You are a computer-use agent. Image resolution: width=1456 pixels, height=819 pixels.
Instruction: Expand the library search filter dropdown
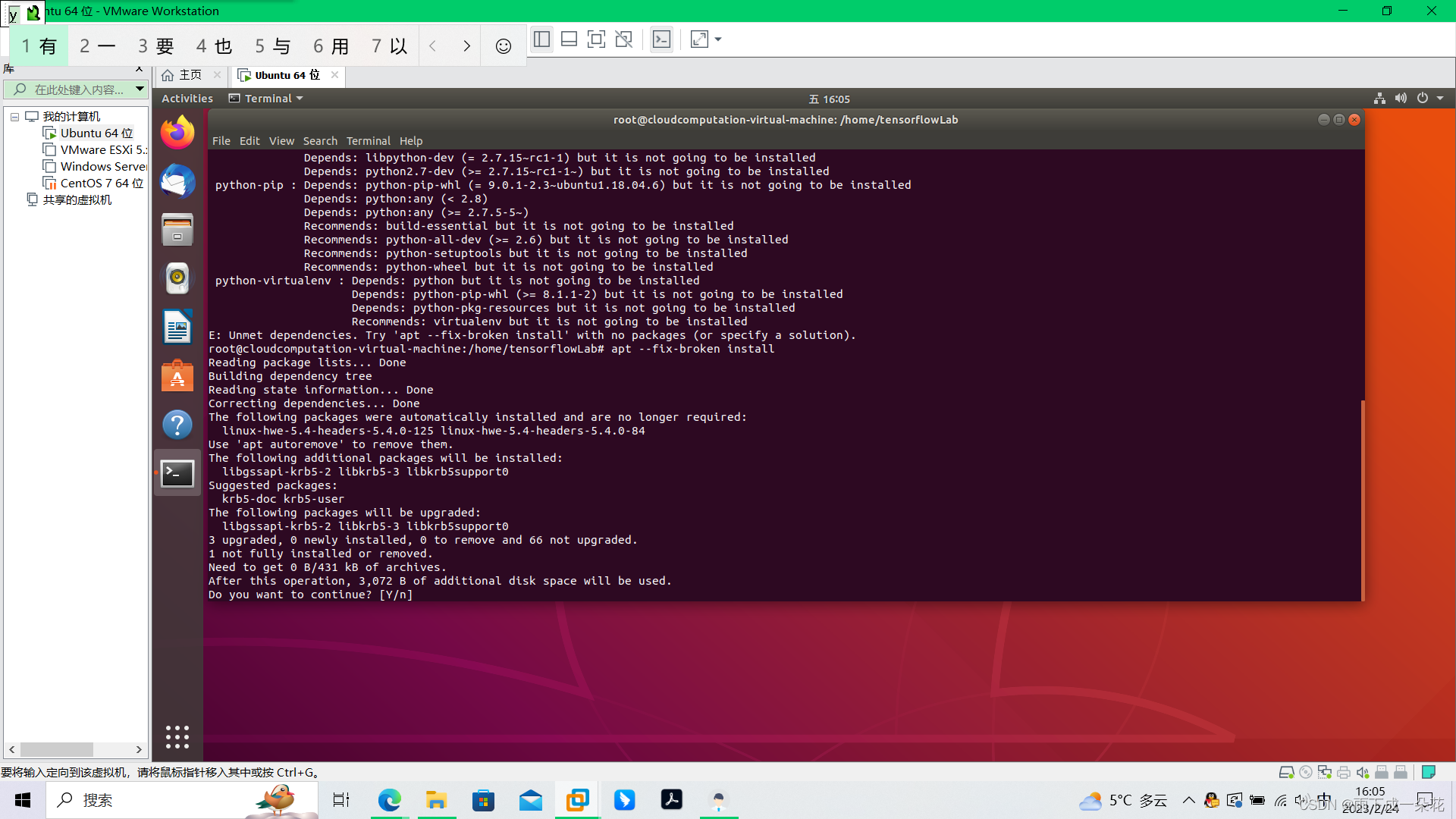click(x=140, y=89)
